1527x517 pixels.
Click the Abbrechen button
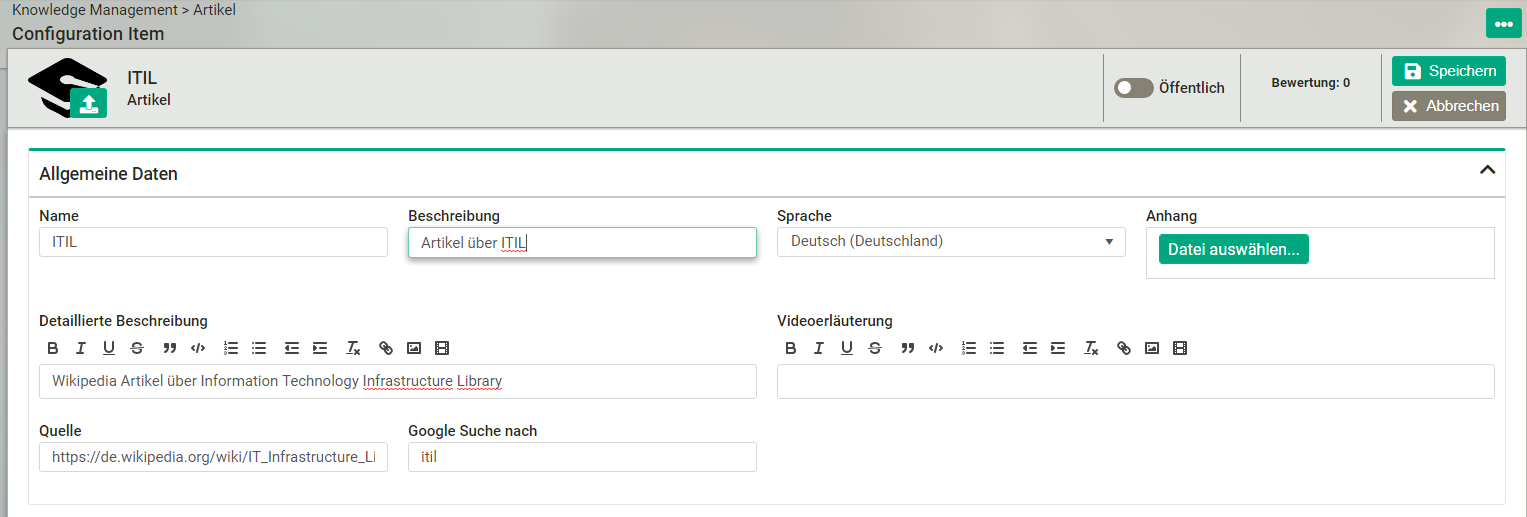tap(1449, 106)
